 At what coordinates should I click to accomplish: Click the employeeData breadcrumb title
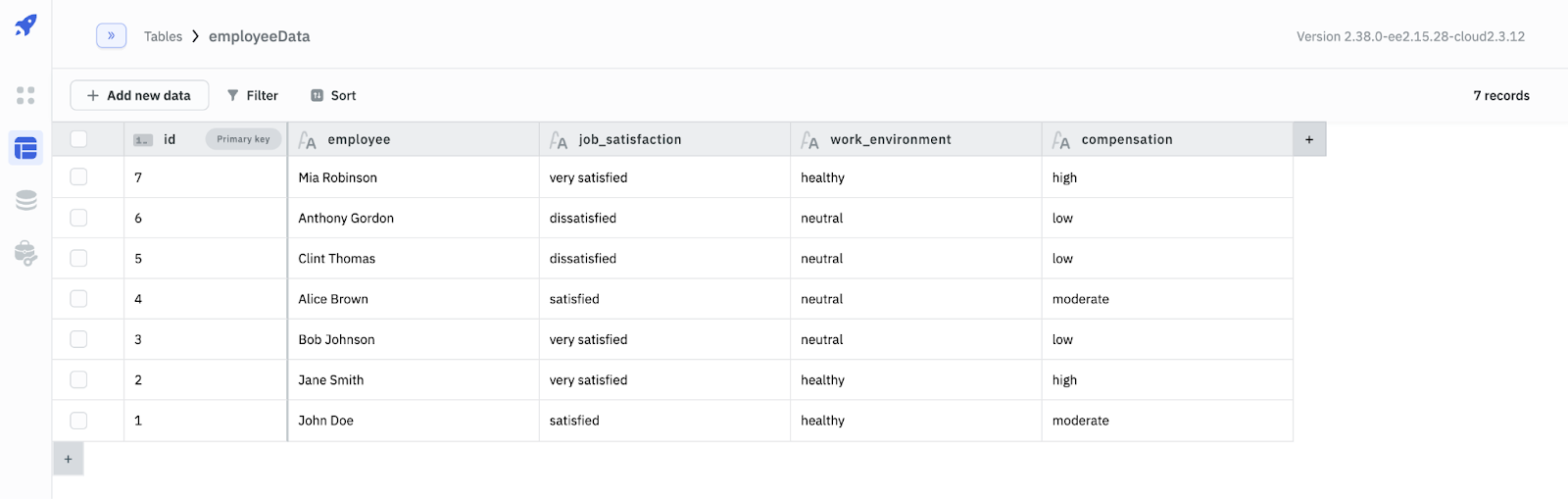pyautogui.click(x=259, y=36)
